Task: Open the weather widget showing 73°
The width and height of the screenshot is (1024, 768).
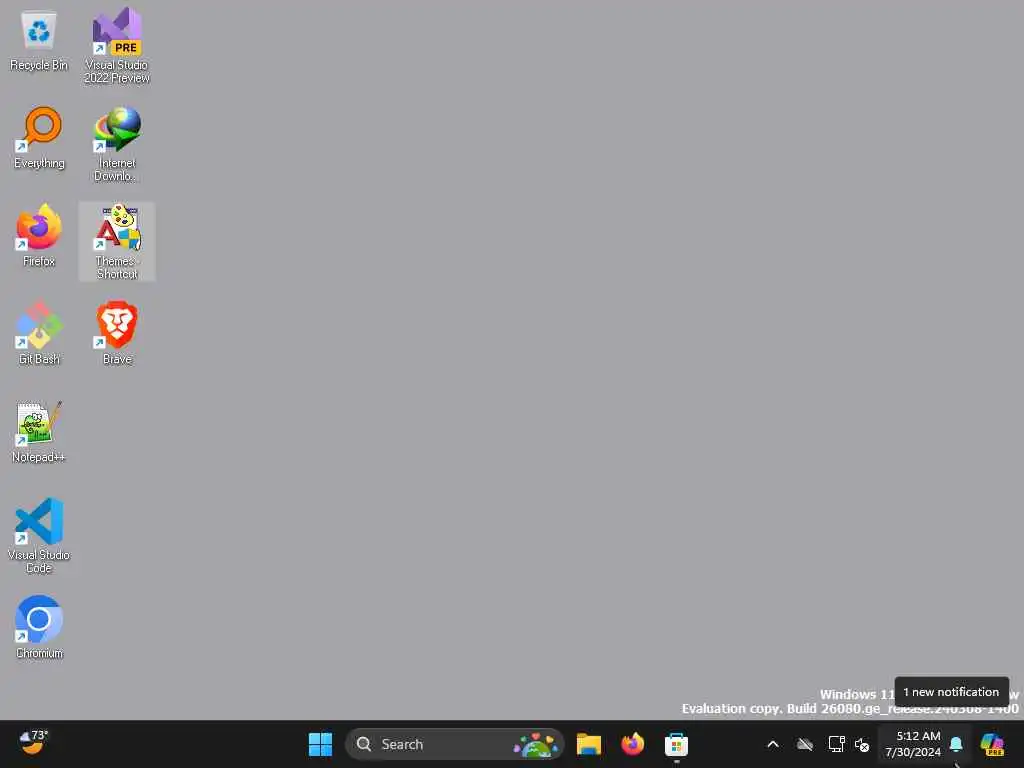Action: click(33, 743)
